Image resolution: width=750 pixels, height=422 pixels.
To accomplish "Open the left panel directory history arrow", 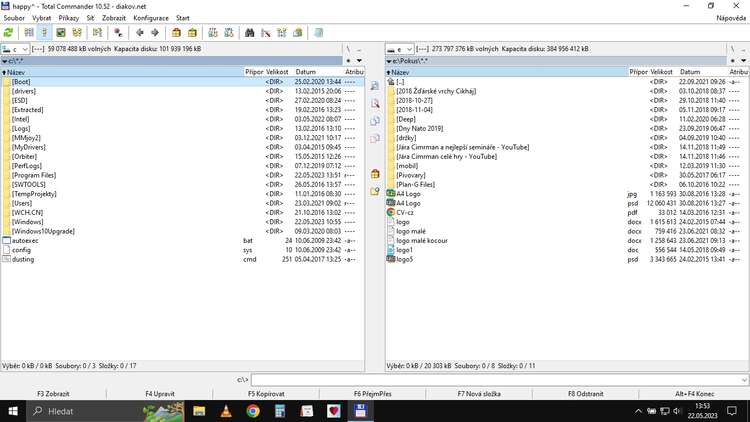I will [359, 61].
